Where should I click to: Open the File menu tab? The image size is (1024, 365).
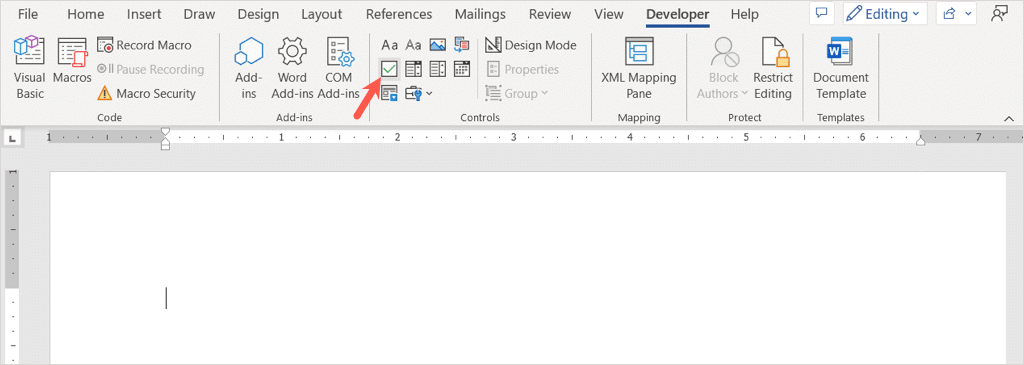pos(27,14)
